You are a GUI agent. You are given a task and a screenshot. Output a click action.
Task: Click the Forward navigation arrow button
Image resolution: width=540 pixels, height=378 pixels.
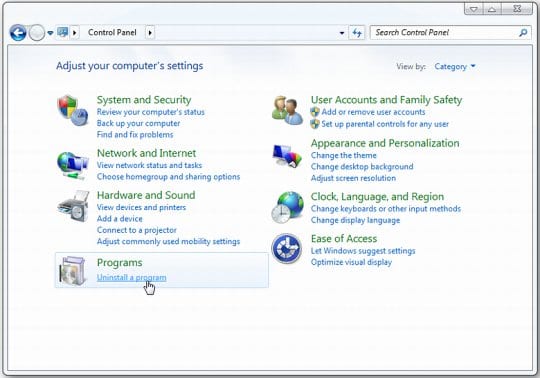pyautogui.click(x=37, y=33)
